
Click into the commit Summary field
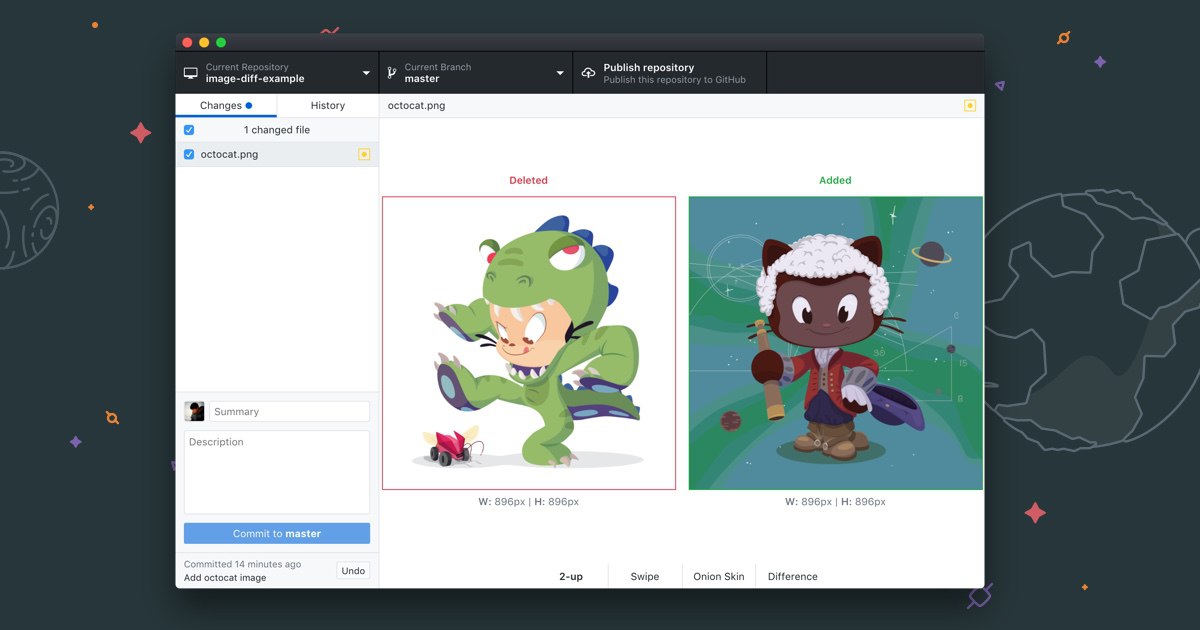click(289, 411)
